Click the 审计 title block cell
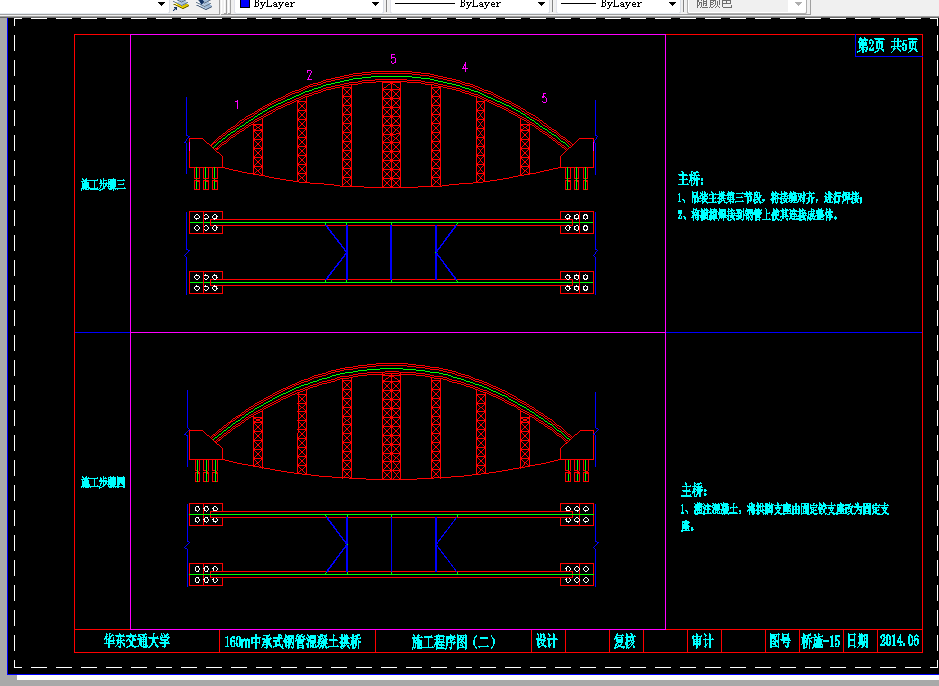 (x=702, y=641)
